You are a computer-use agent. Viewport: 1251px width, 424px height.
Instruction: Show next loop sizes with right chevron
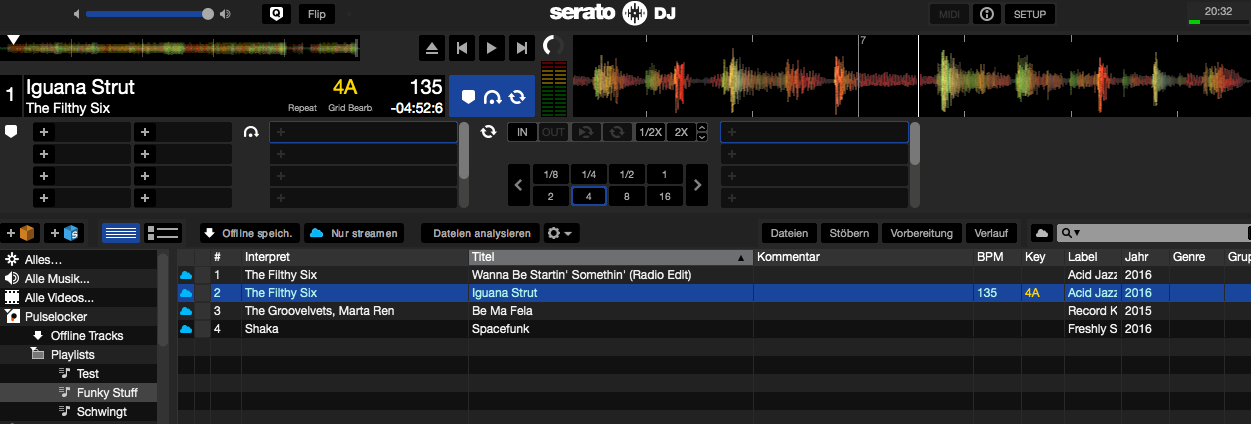tap(697, 184)
